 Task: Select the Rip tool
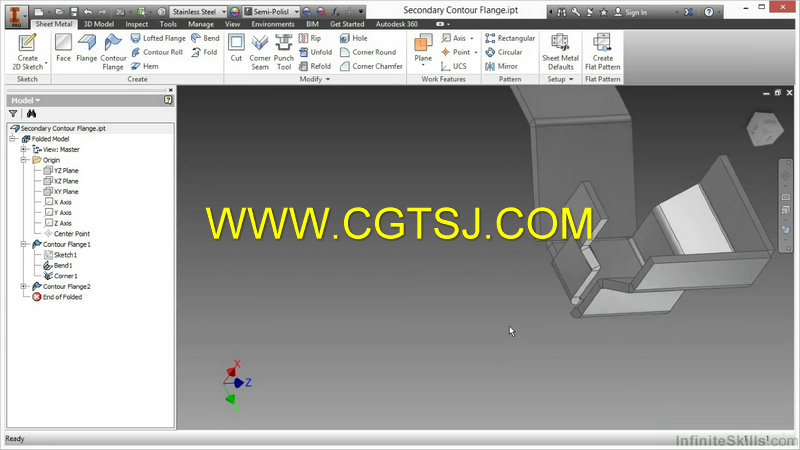point(310,38)
